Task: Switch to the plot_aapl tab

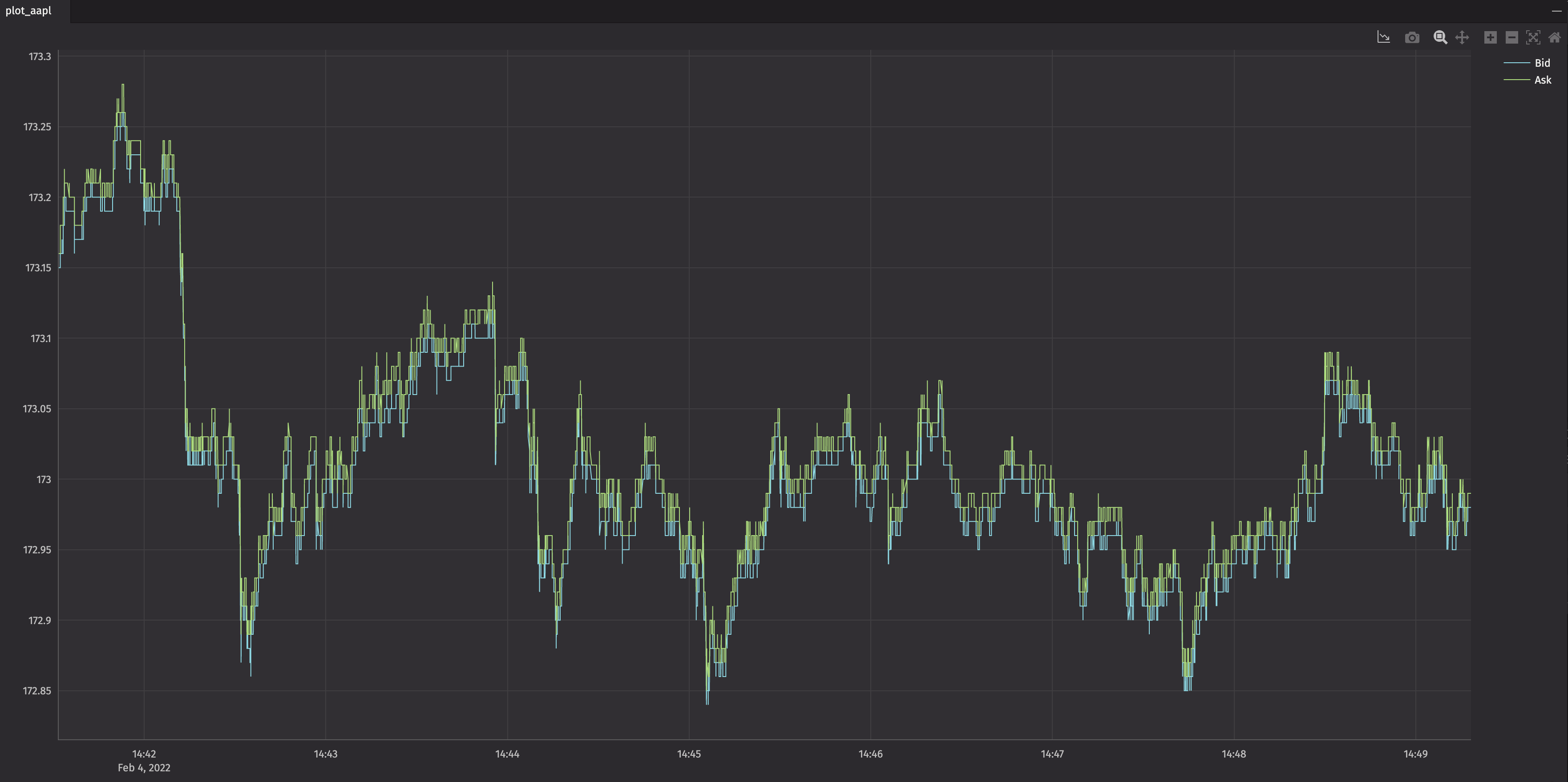Action: click(28, 11)
